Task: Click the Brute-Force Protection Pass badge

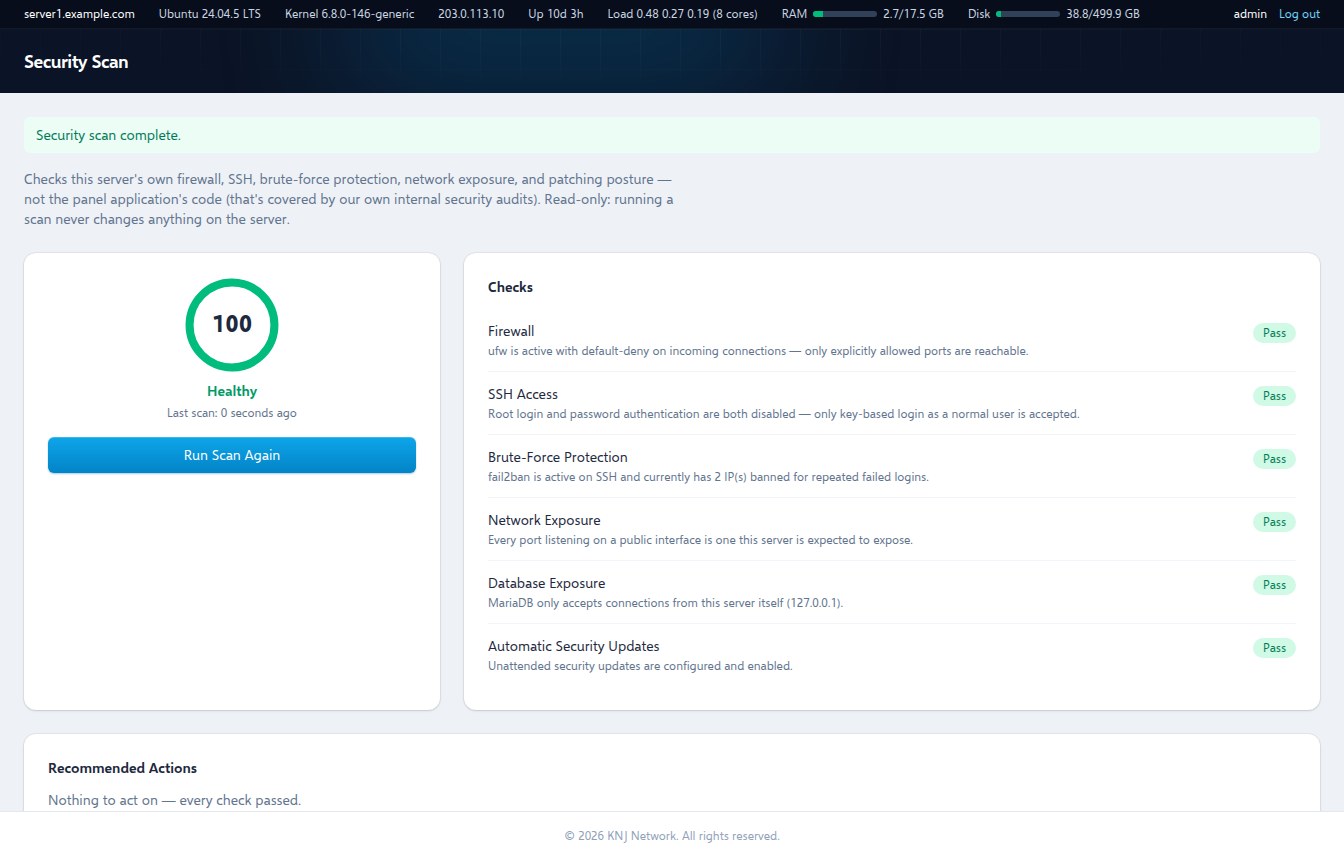Action: (1274, 459)
